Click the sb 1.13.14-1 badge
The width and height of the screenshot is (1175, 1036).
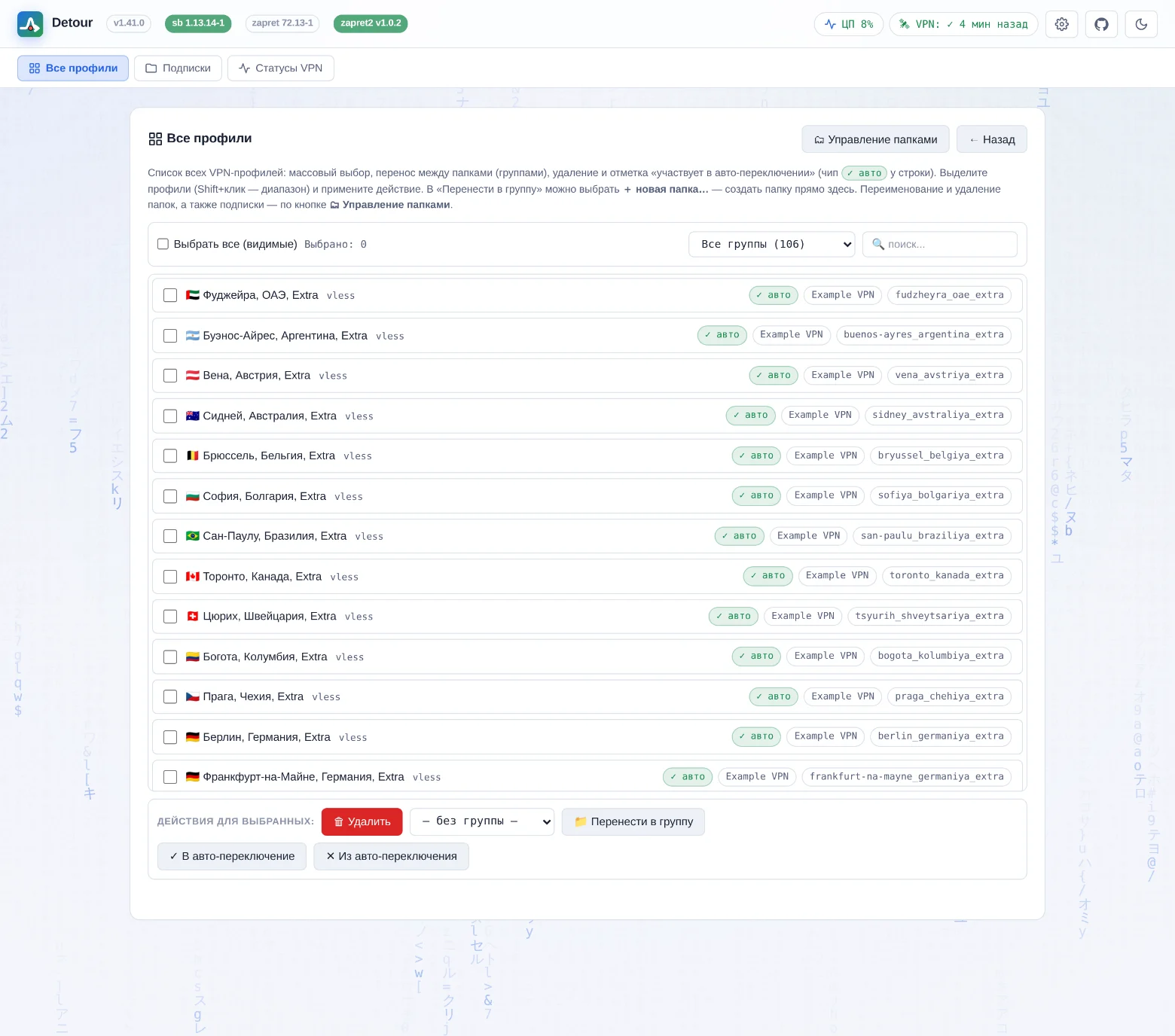198,23
